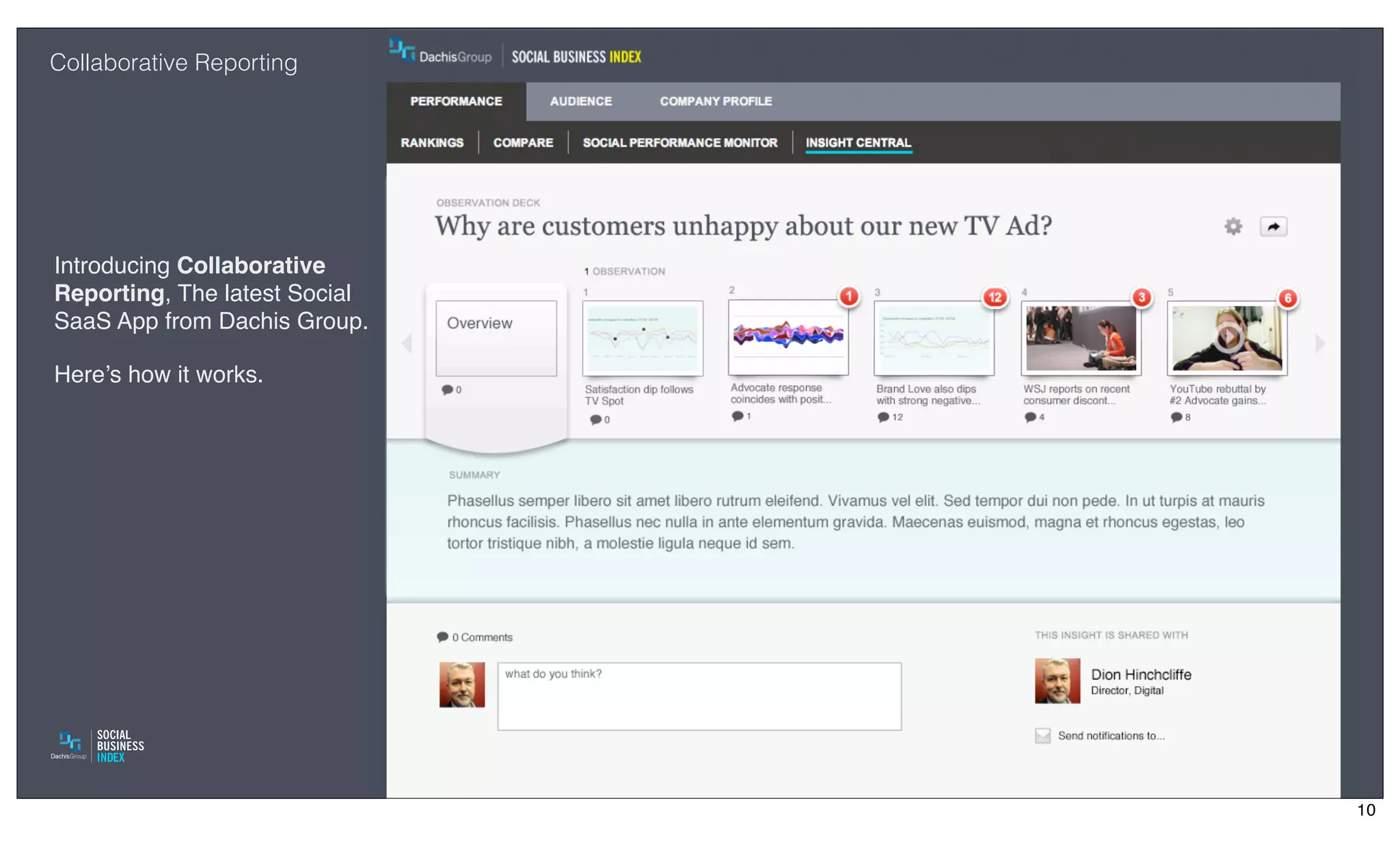The height and width of the screenshot is (850, 1400).
Task: Click comment bubble under Overview card
Action: 447,389
